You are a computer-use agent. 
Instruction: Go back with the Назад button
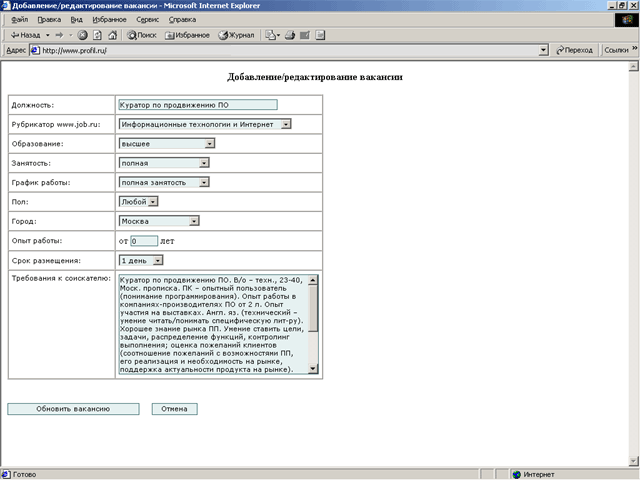pos(25,35)
